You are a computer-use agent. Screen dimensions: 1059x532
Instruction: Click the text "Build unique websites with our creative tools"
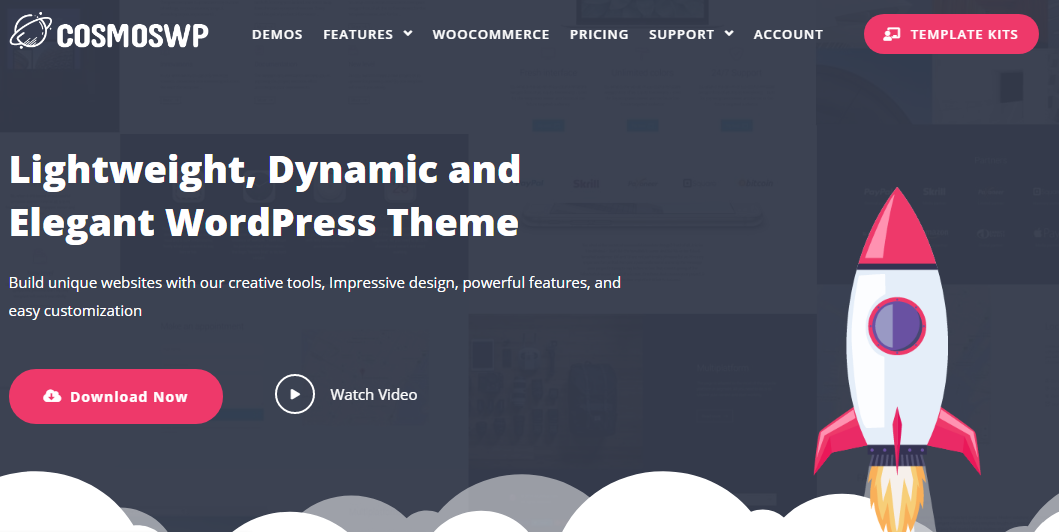[167, 283]
